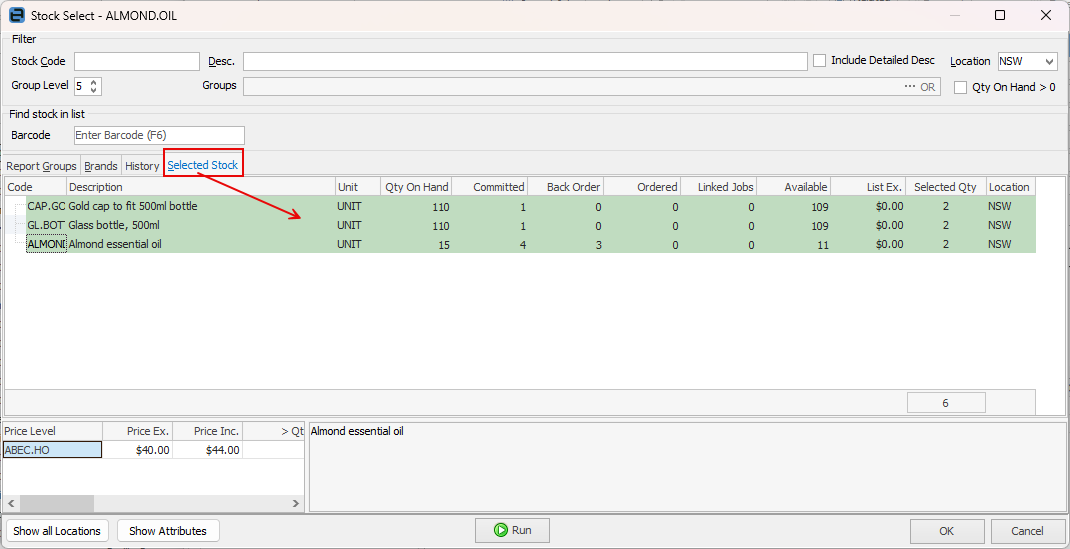Click into the Desc. filter field
The height and width of the screenshot is (549, 1070).
coord(525,61)
